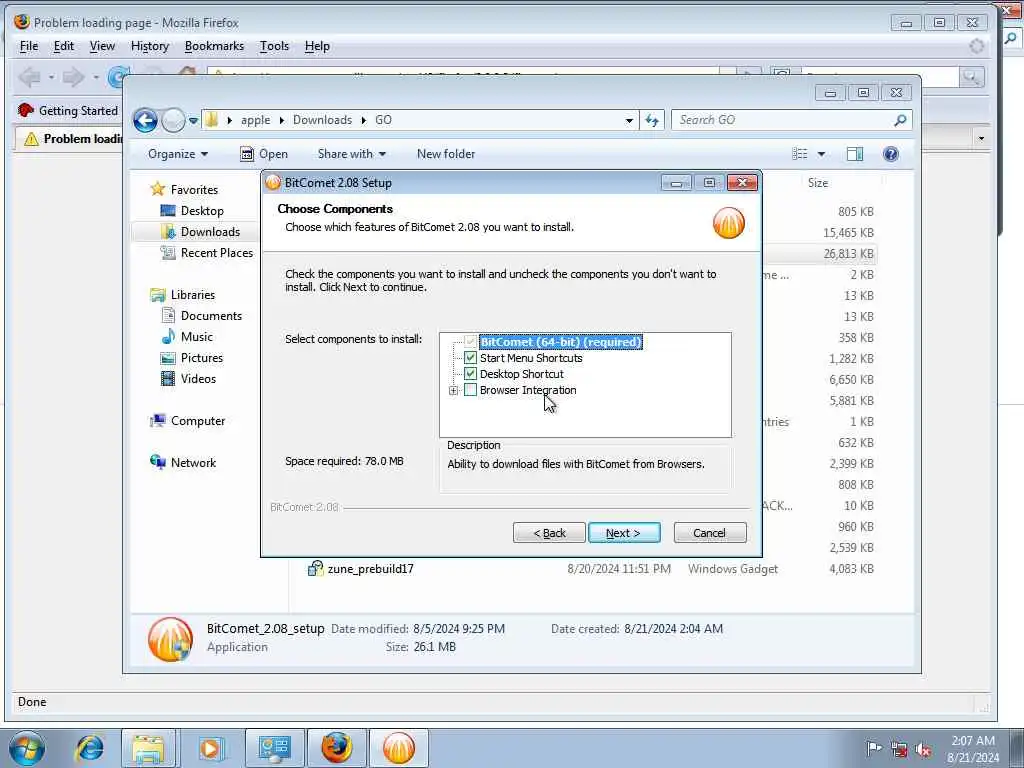Go back with the Back button
Image resolution: width=1024 pixels, height=768 pixels.
[549, 533]
